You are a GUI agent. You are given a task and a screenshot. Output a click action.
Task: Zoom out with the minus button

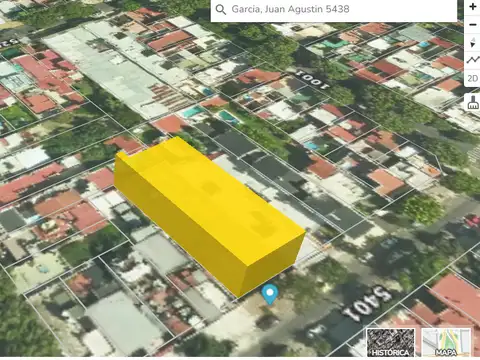tap(472, 25)
